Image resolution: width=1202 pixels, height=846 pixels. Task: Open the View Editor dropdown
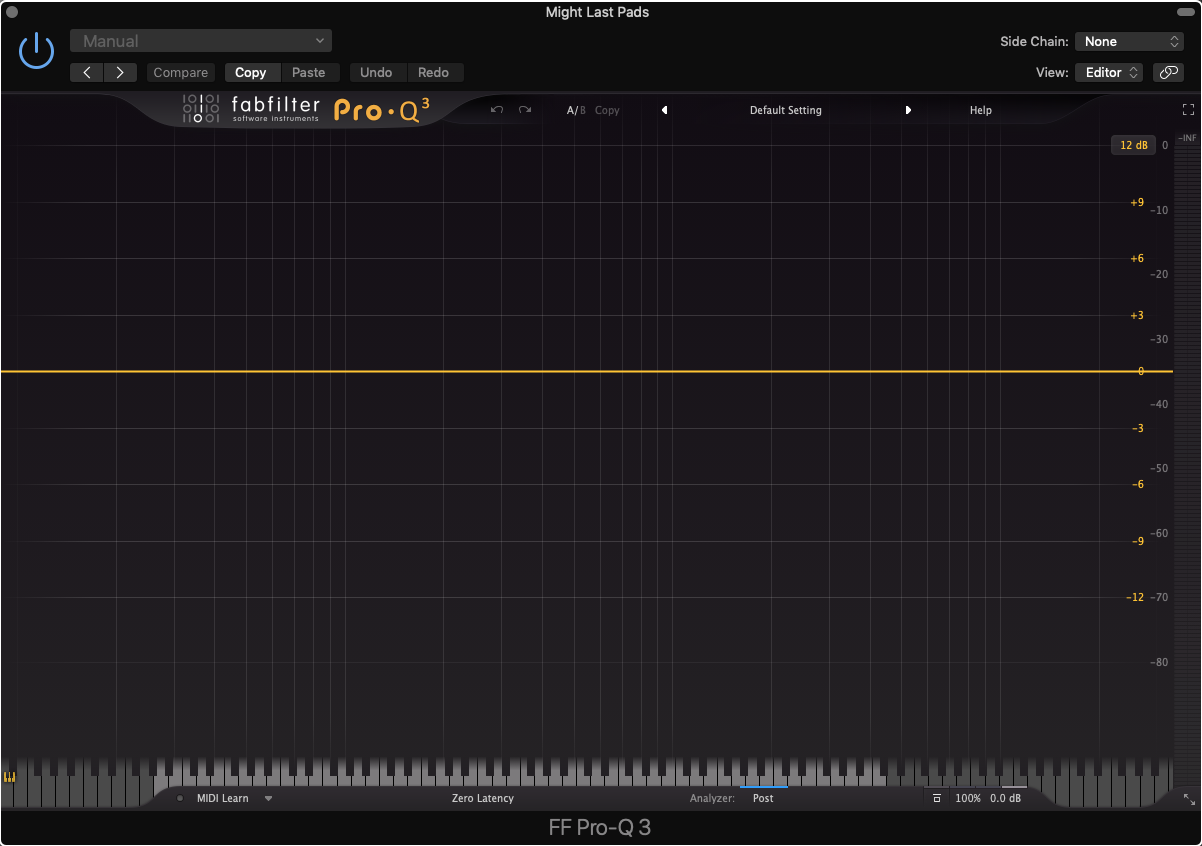pos(1109,72)
